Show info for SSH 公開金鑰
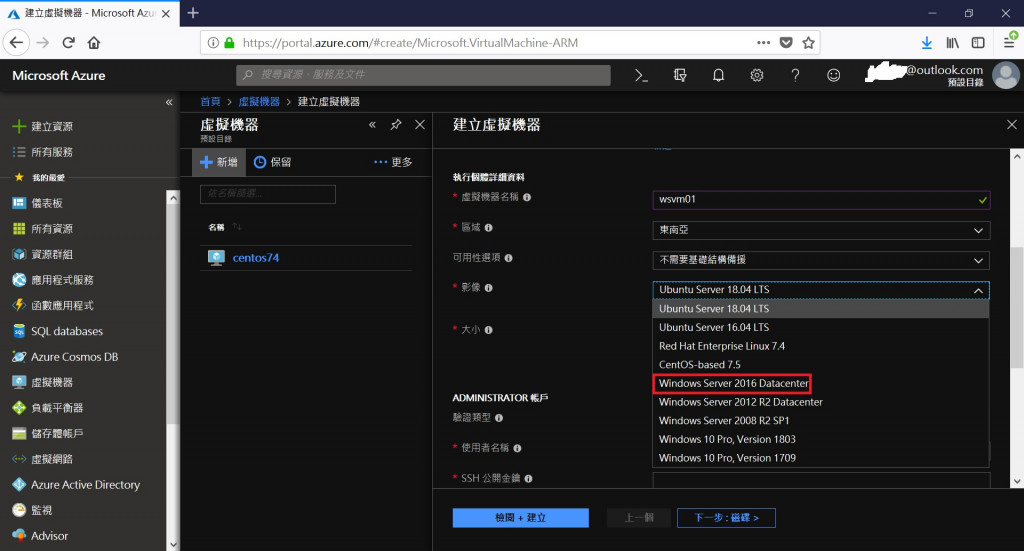Image resolution: width=1024 pixels, height=551 pixels. [528, 479]
